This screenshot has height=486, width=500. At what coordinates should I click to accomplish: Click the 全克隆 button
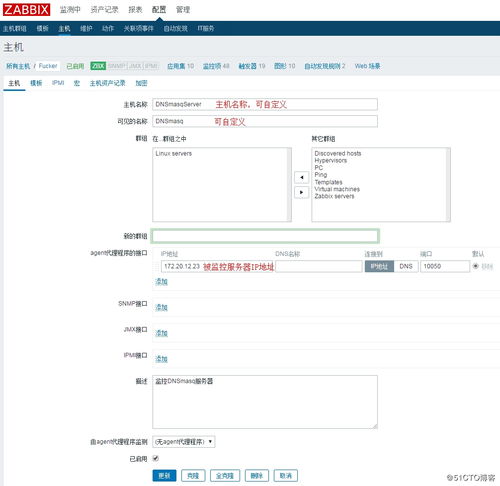point(225,476)
